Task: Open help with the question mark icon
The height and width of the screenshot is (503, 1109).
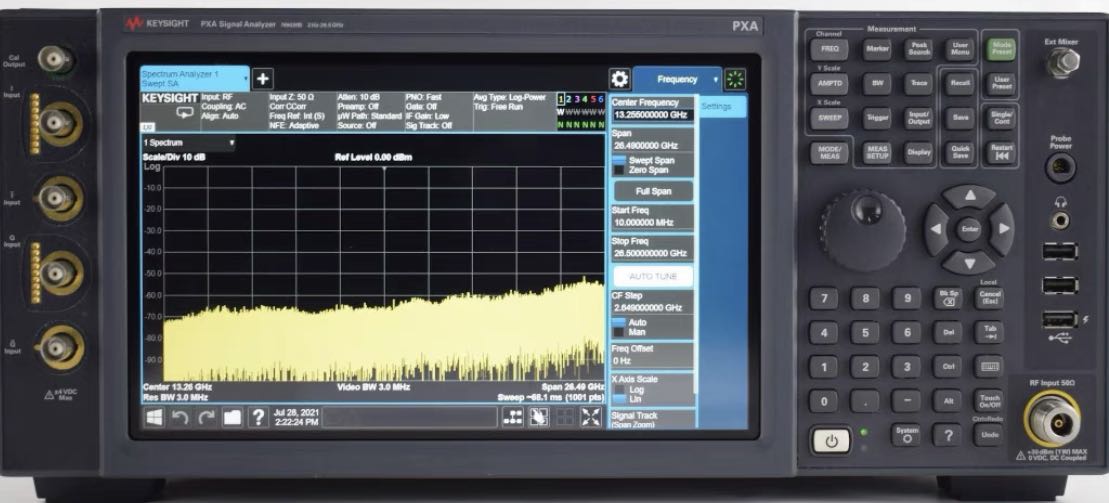Action: tap(258, 418)
